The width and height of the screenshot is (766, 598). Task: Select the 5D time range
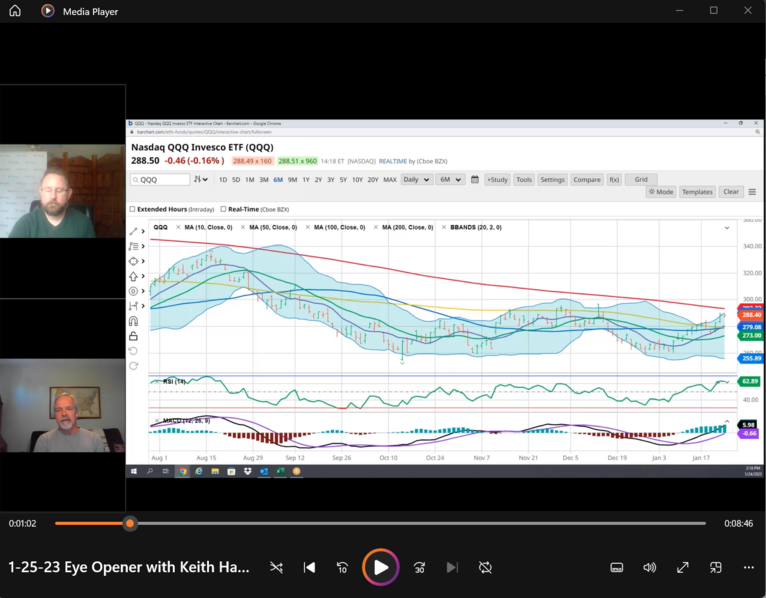(236, 180)
